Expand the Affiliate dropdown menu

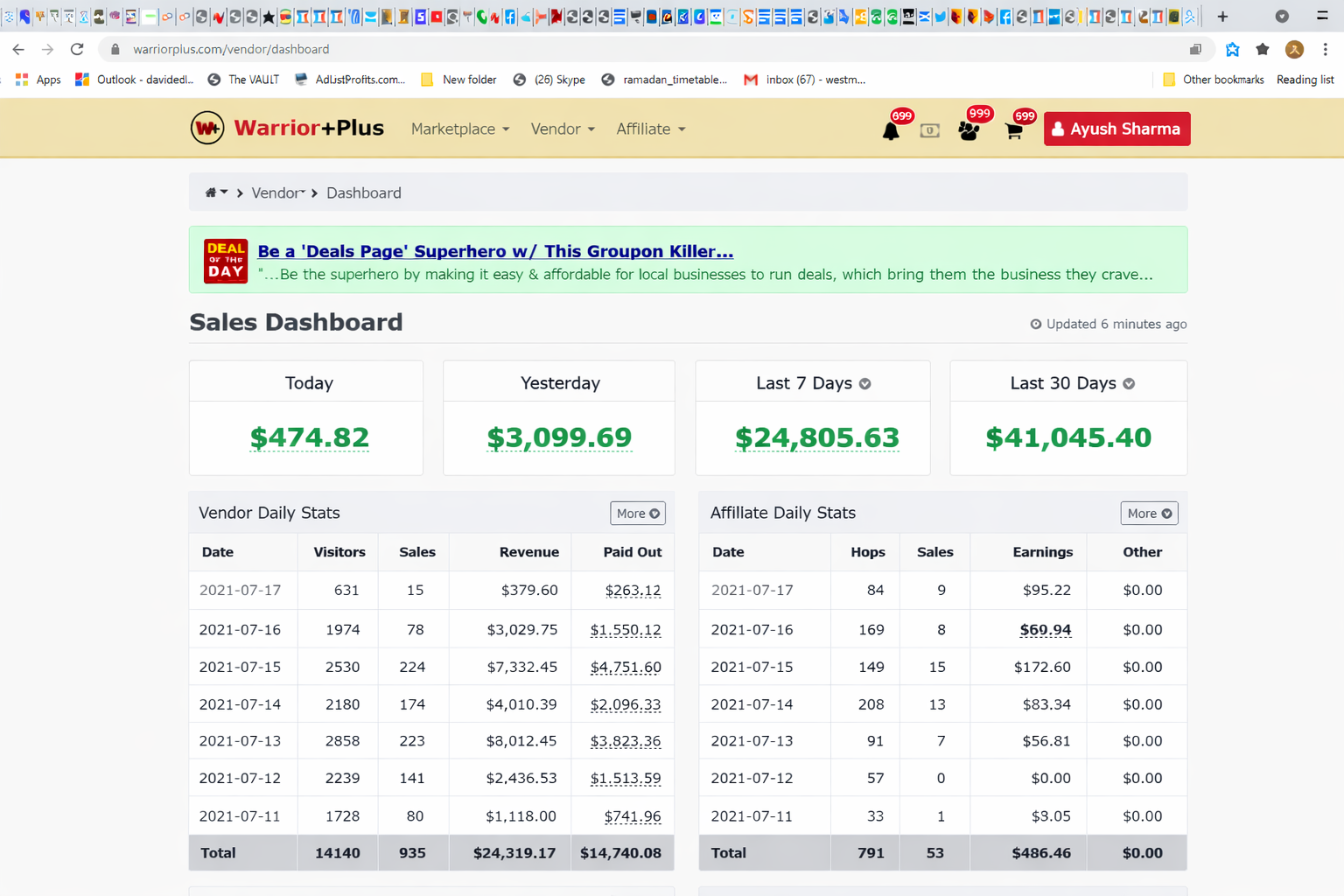[x=650, y=129]
